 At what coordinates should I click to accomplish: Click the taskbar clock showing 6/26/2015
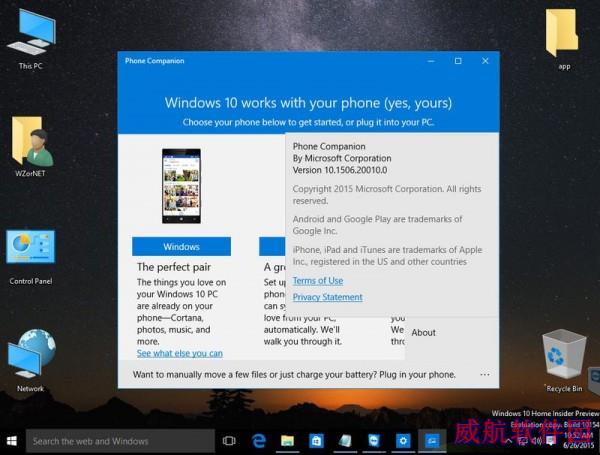click(578, 440)
